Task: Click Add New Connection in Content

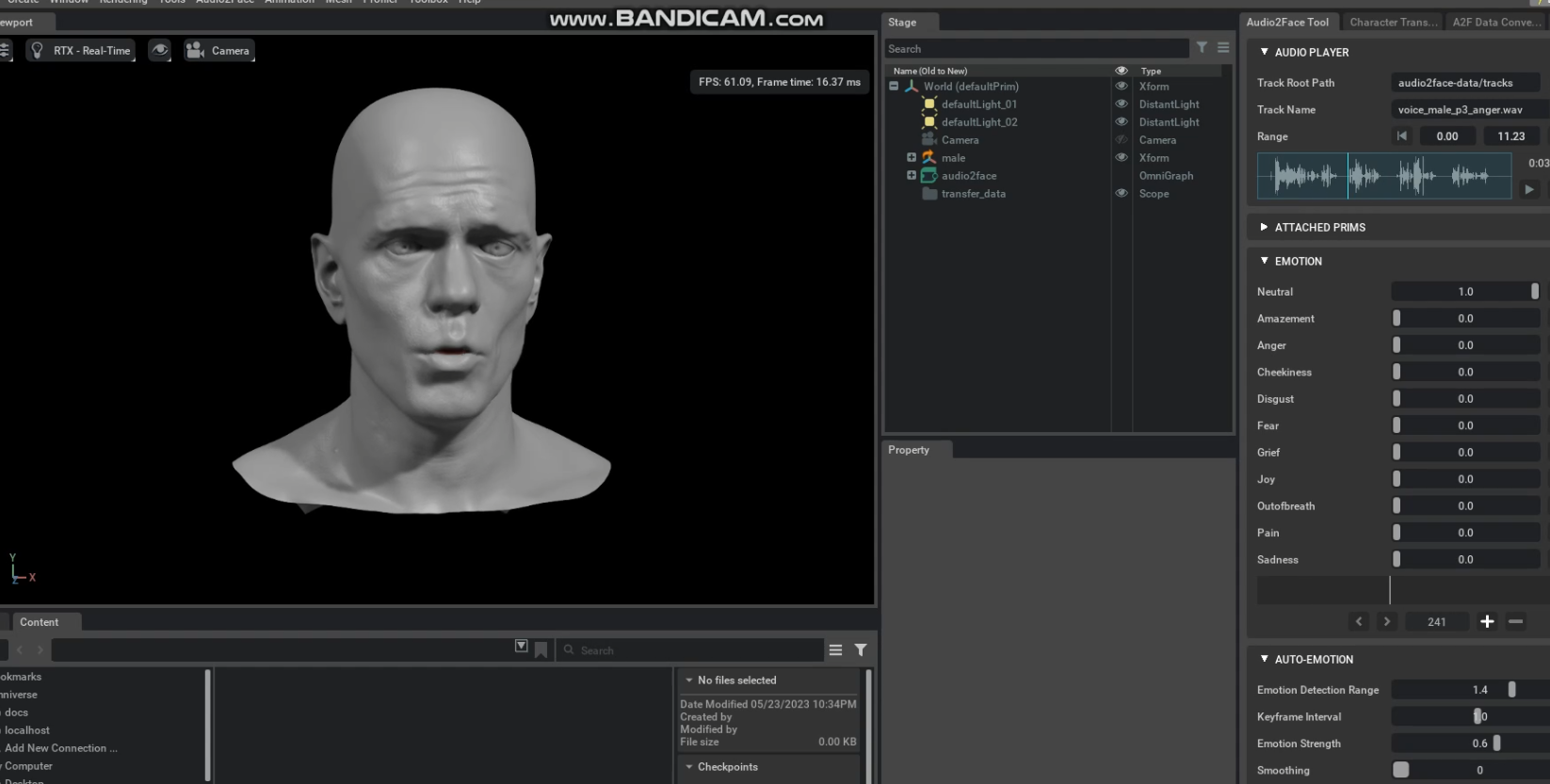Action: tap(61, 748)
